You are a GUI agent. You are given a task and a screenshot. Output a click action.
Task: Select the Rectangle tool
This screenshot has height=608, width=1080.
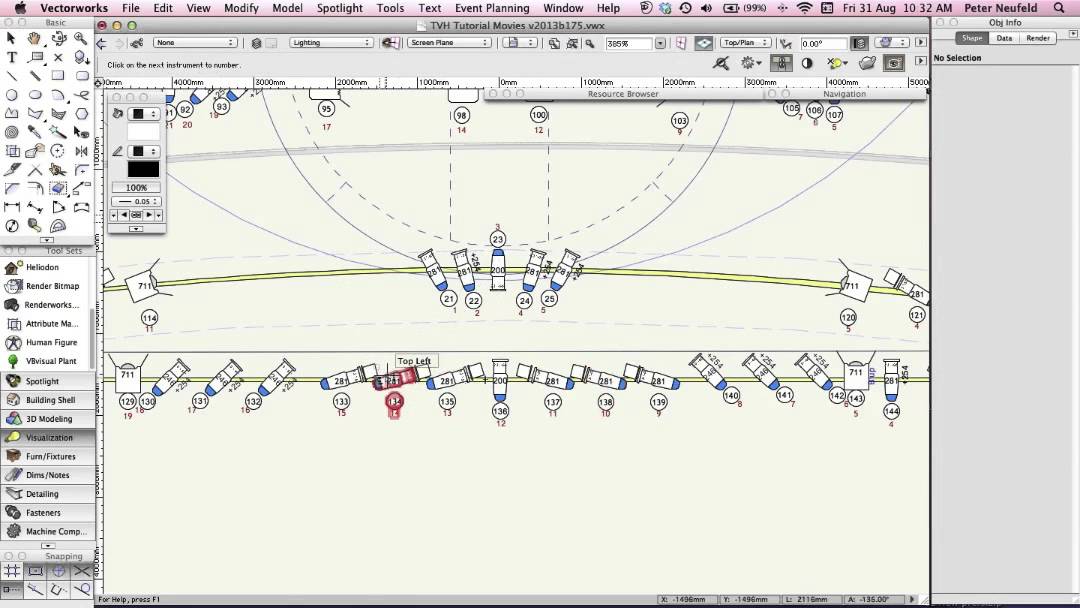(58, 76)
